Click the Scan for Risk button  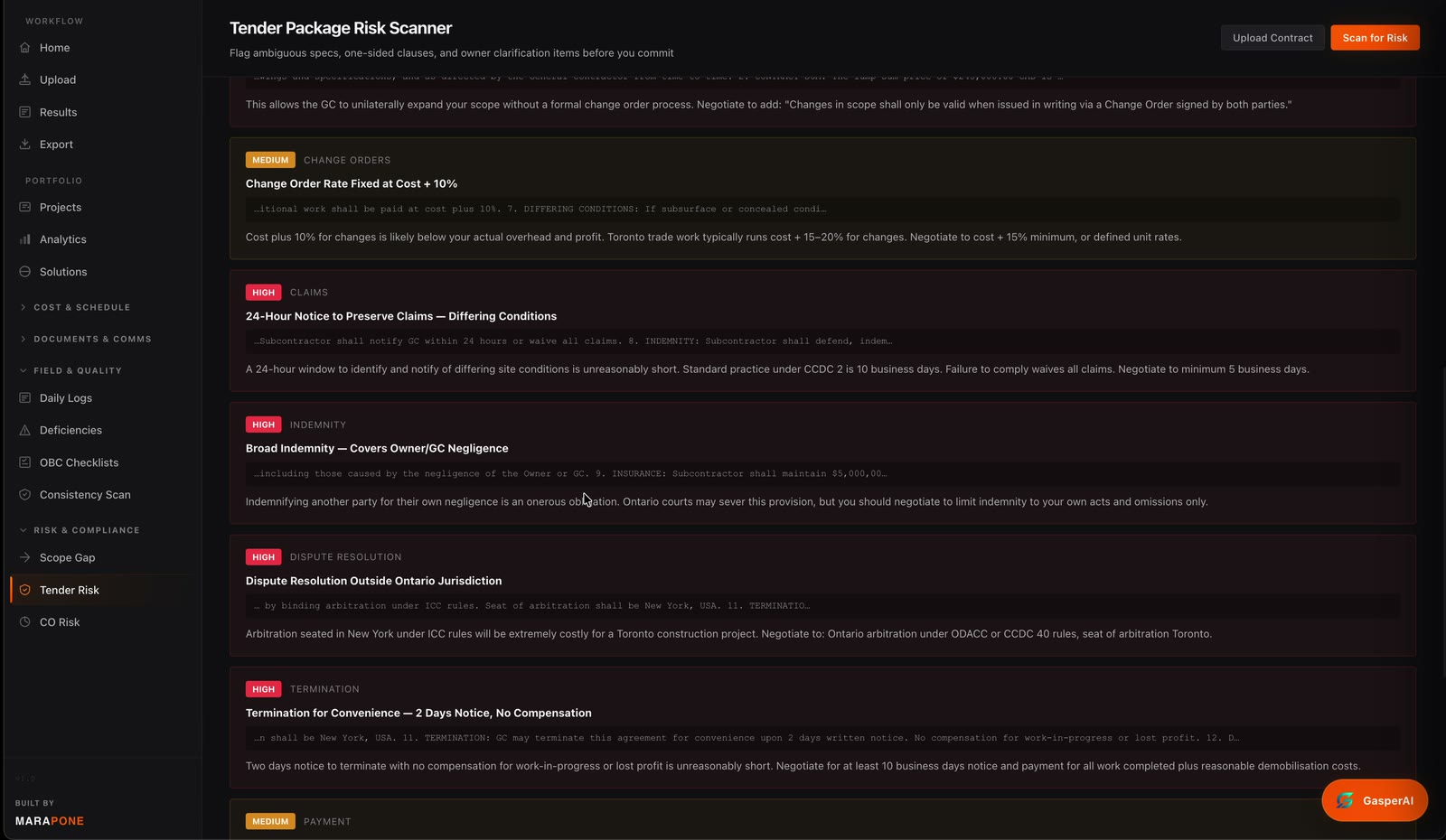1375,38
